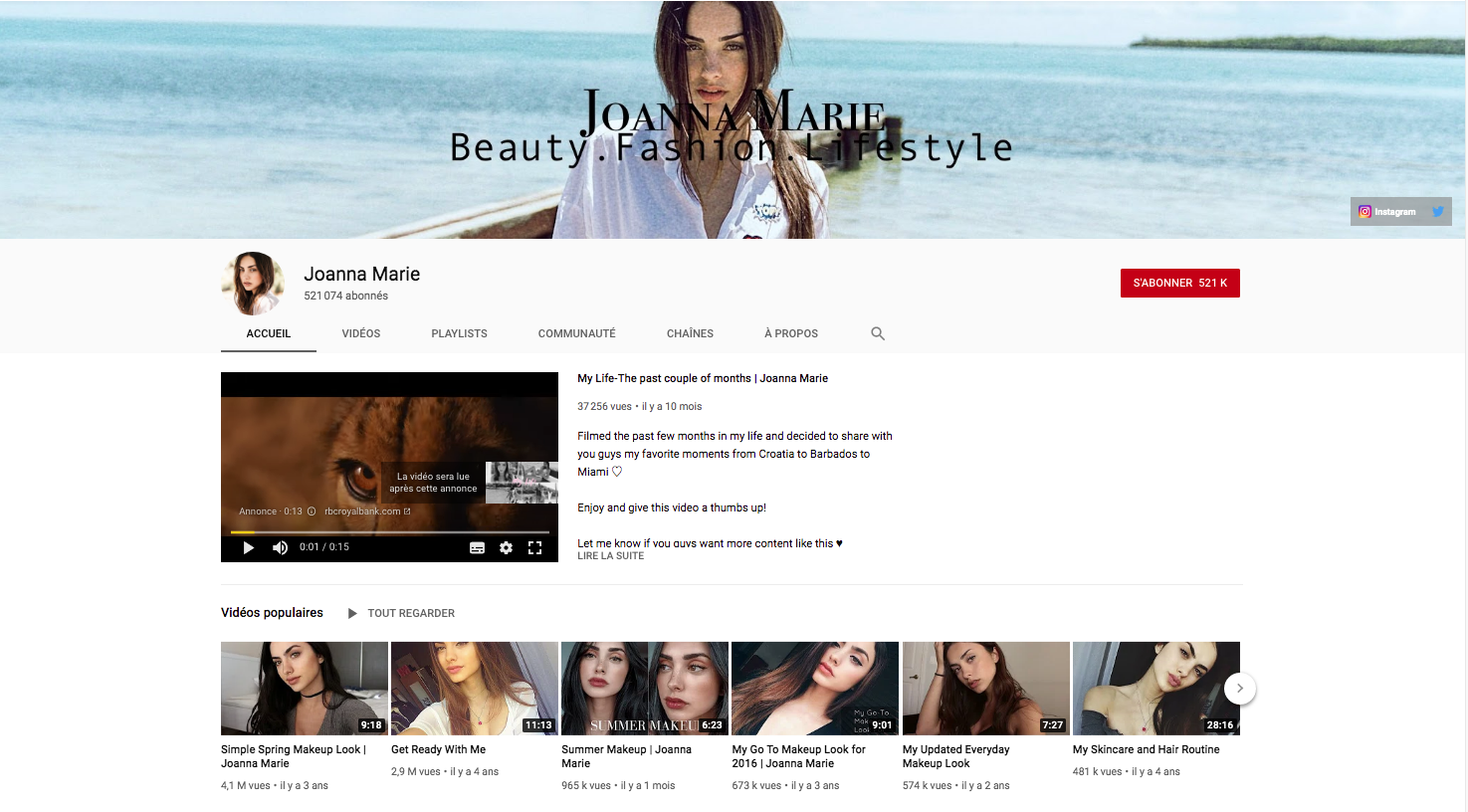
Task: Toggle subscription with S'ABONNER
Action: pyautogui.click(x=1179, y=283)
